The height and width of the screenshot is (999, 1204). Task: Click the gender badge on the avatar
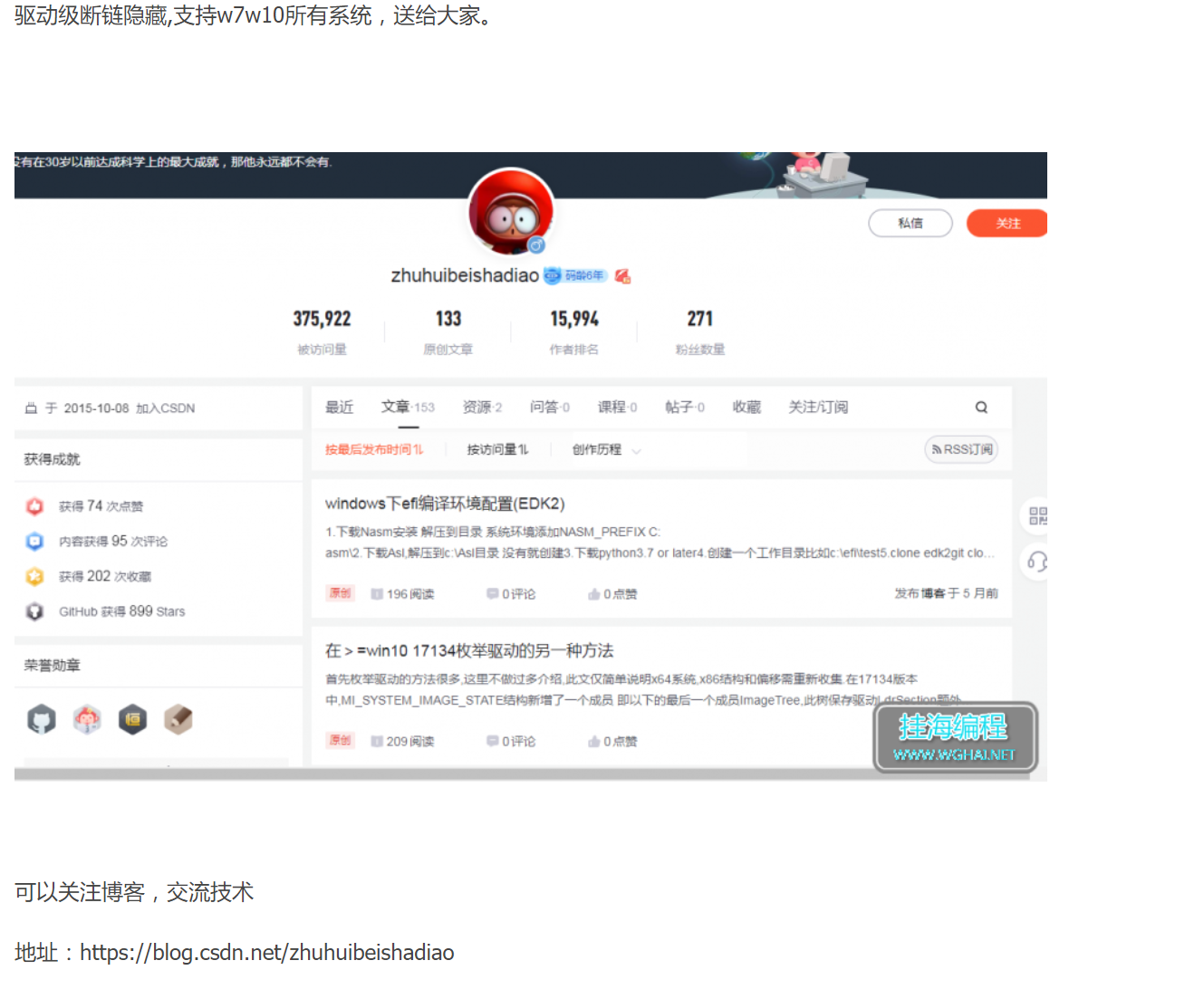(x=536, y=245)
